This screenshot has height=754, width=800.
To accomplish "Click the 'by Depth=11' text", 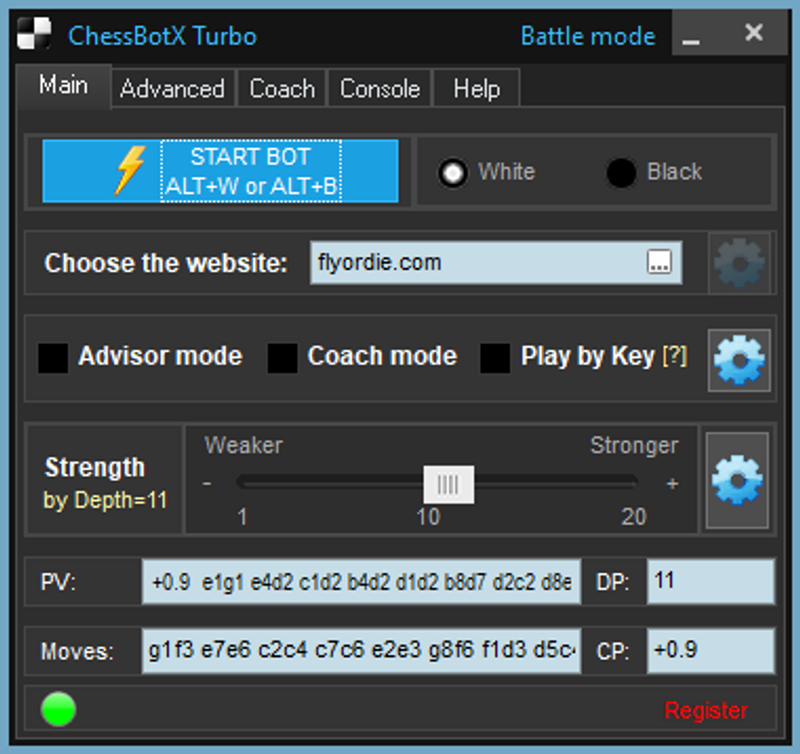I will point(106,500).
